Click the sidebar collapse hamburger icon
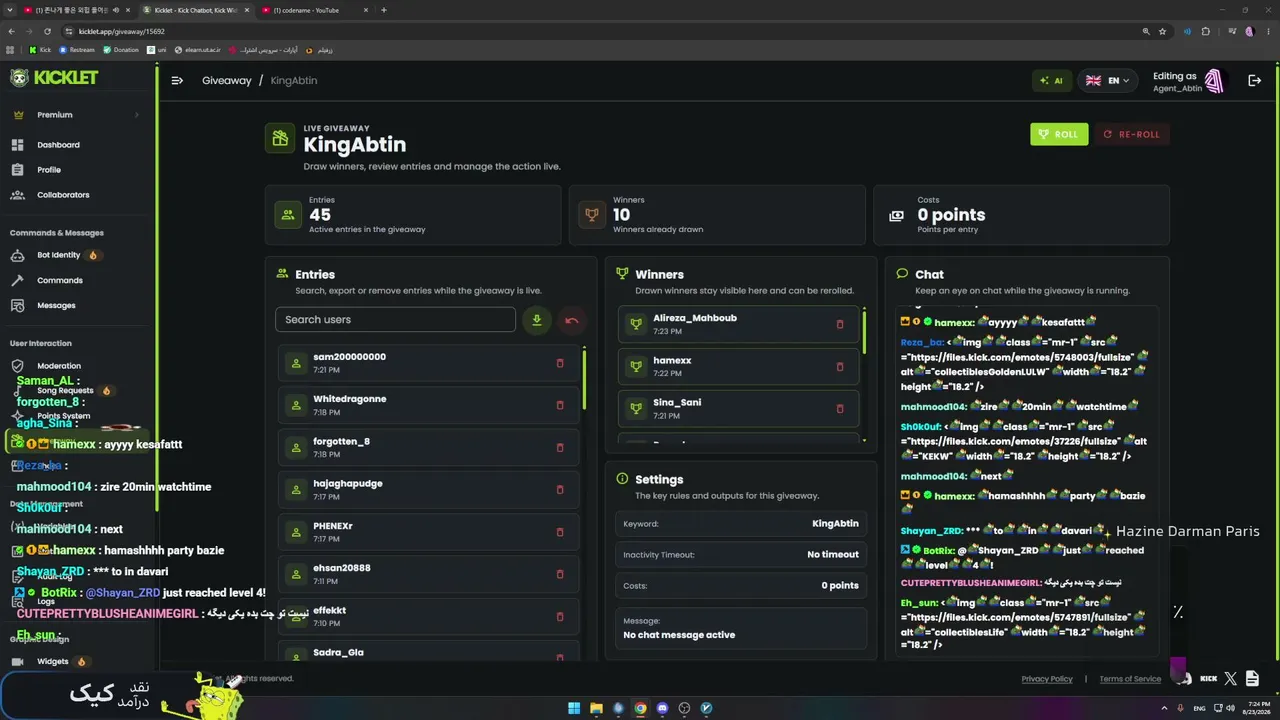The height and width of the screenshot is (720, 1280). pyautogui.click(x=177, y=81)
